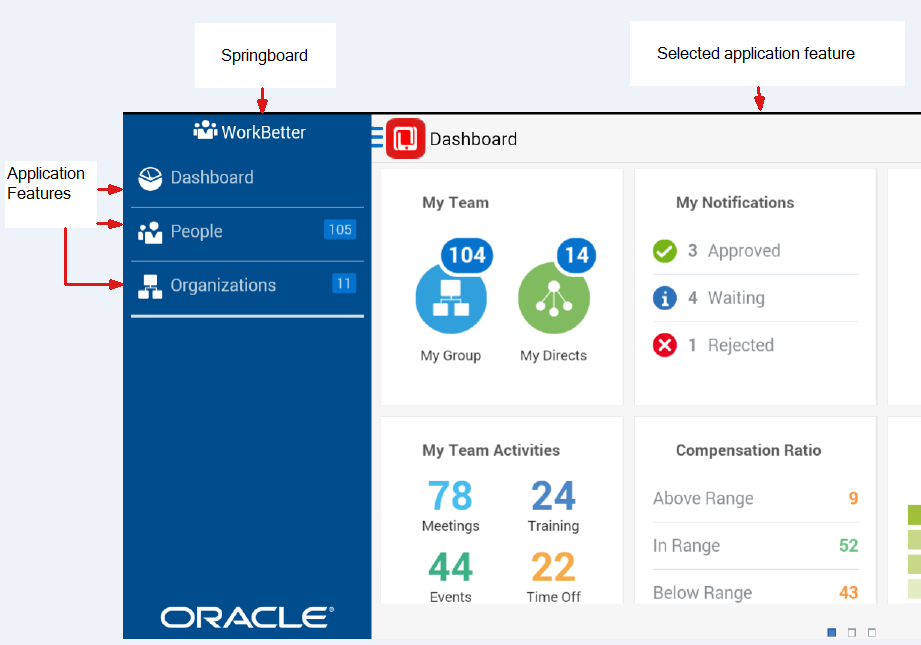Open the People springboard feature
The image size is (921, 645).
[247, 232]
